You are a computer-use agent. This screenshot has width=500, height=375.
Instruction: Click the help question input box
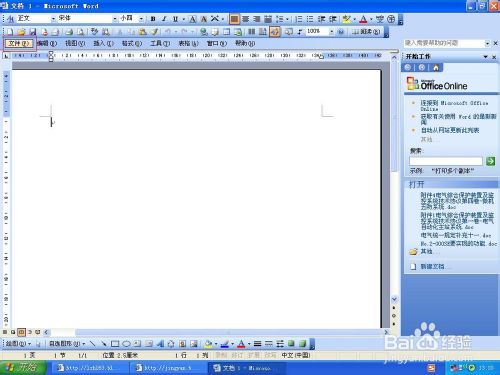(444, 43)
